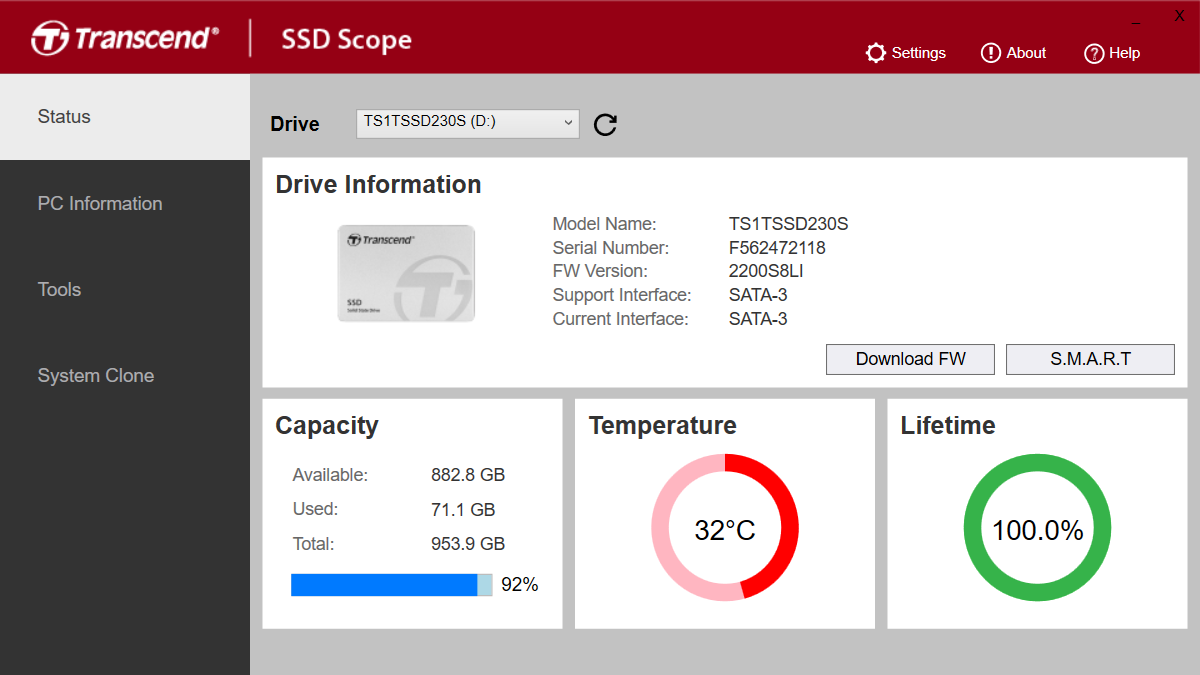Click the temperature ring gauge showing 32°C
The height and width of the screenshot is (675, 1200).
tap(725, 528)
